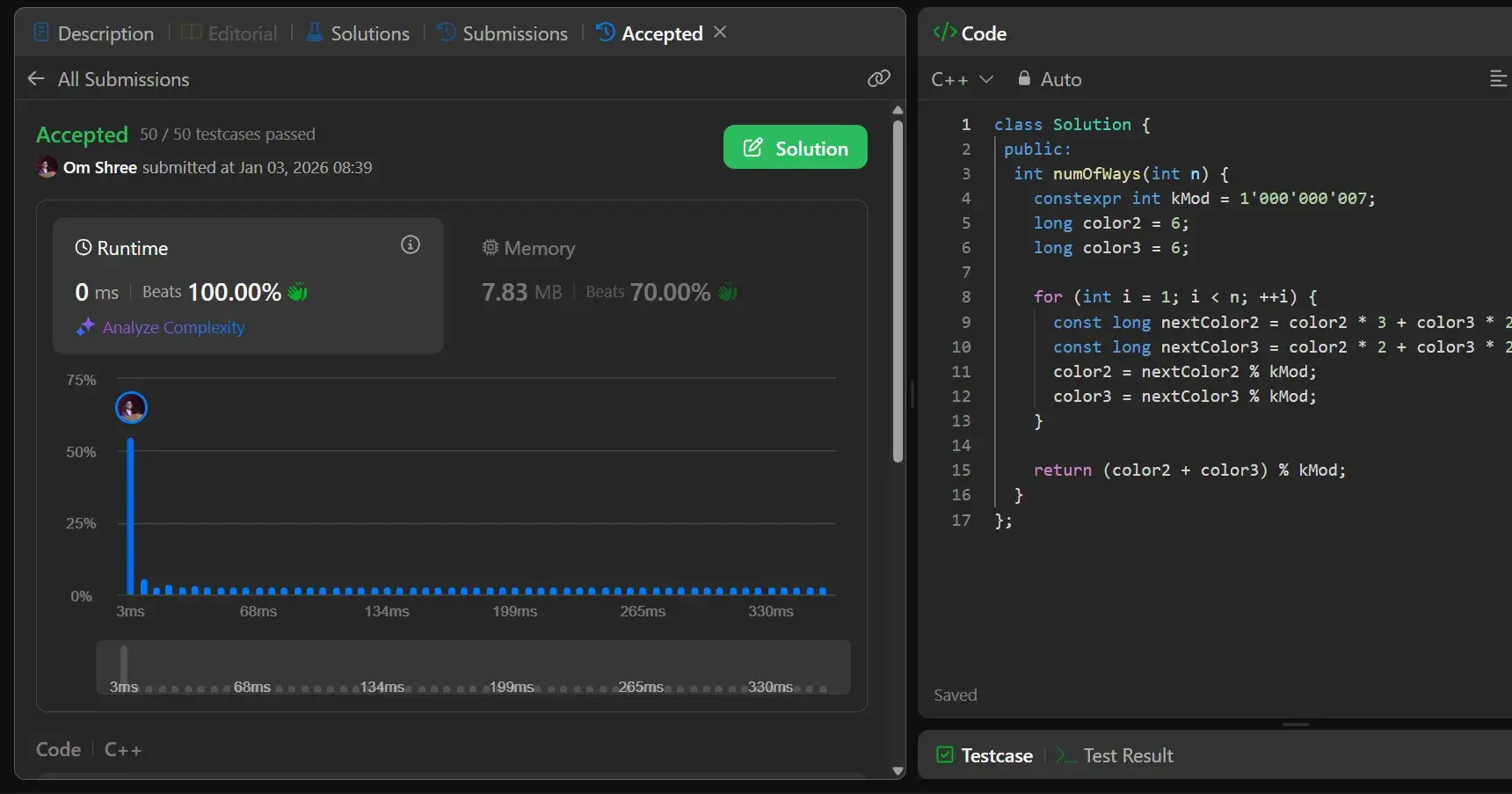Click the green Solution button
This screenshot has height=794, width=1512.
795,147
